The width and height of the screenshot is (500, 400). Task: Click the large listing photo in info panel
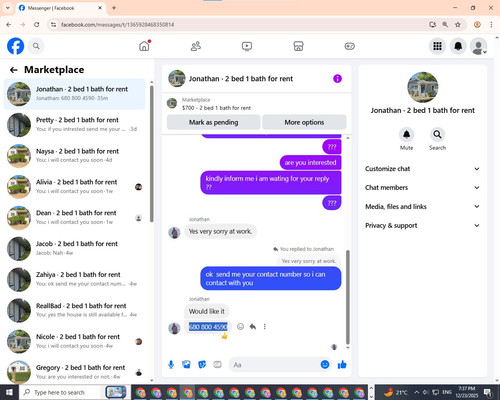coord(423,87)
